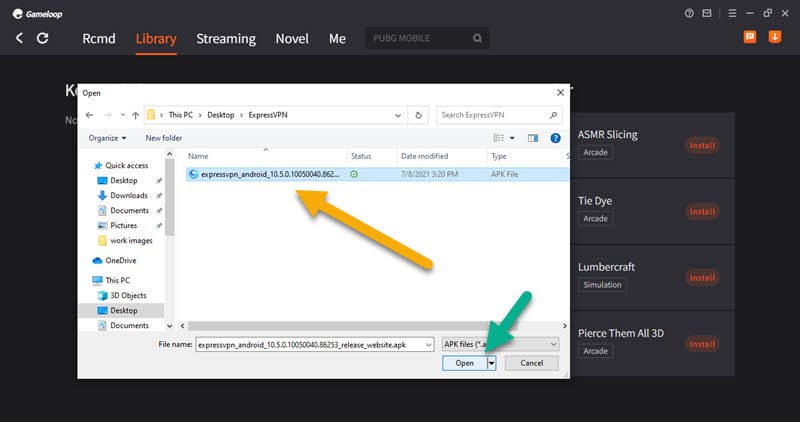800x422 pixels.
Task: Go up one folder level
Action: [x=135, y=115]
